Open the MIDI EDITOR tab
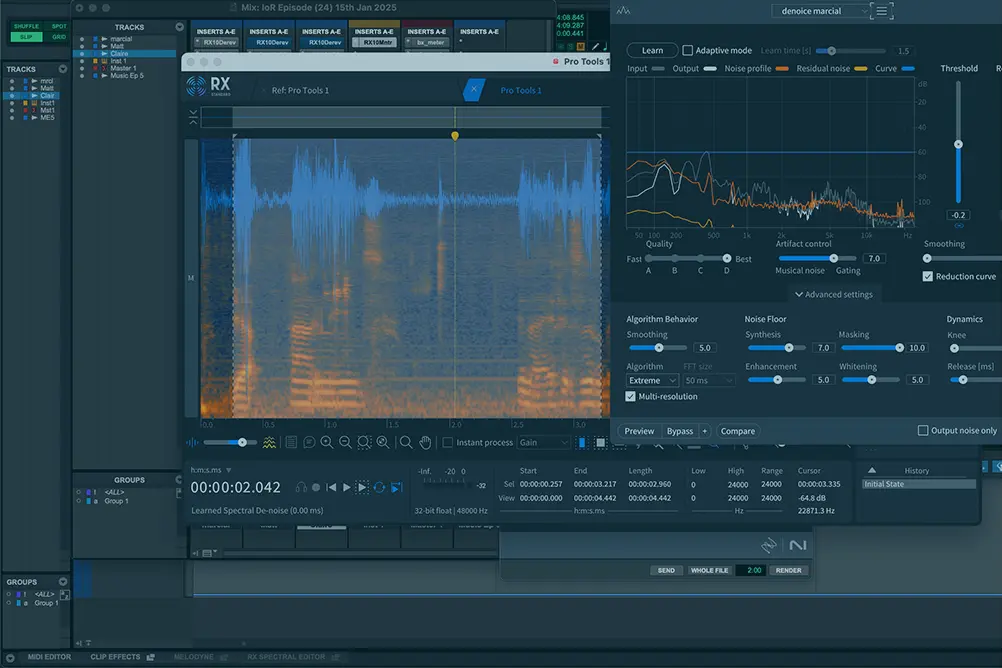1002x668 pixels. 49,656
